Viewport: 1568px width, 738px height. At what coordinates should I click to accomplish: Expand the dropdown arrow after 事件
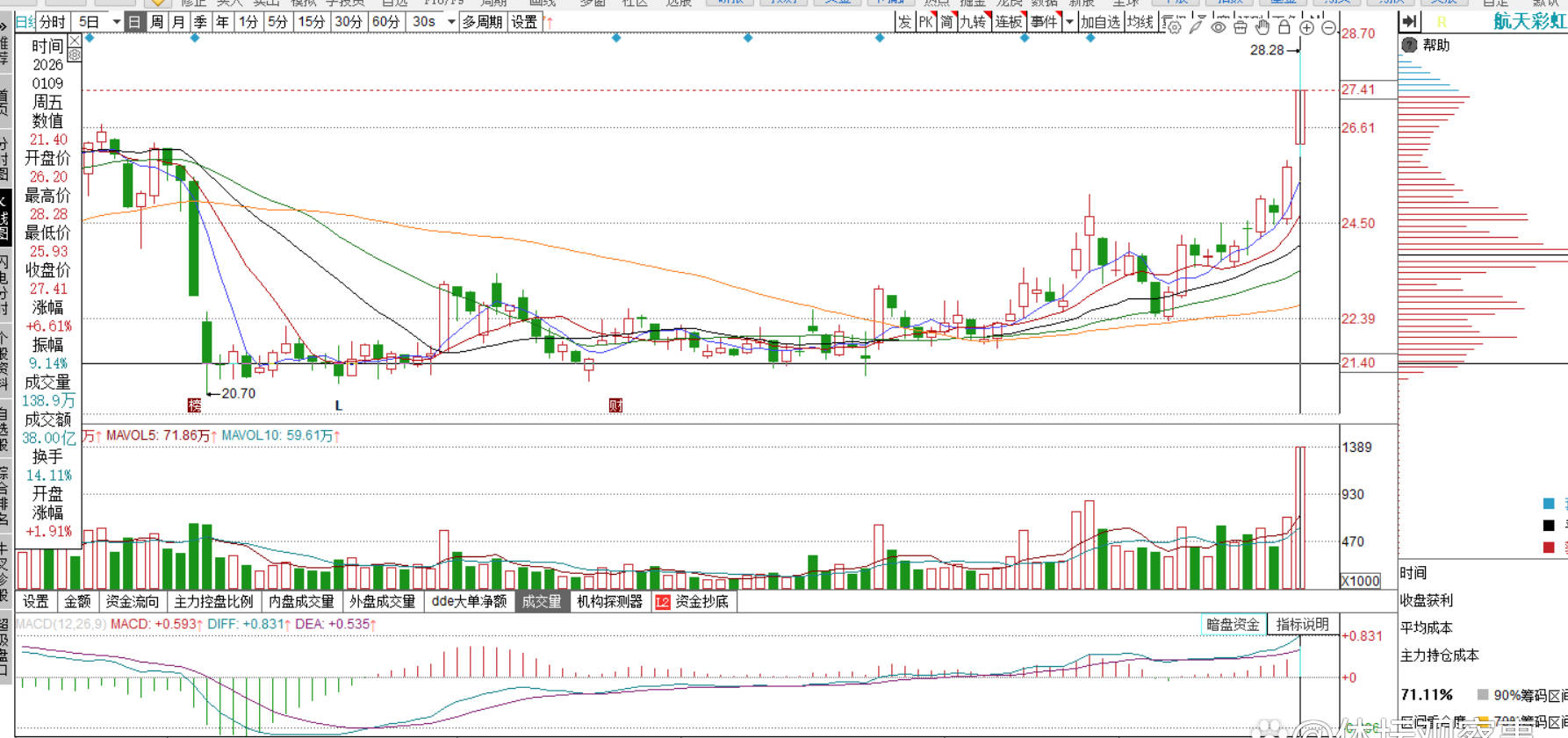[1069, 22]
